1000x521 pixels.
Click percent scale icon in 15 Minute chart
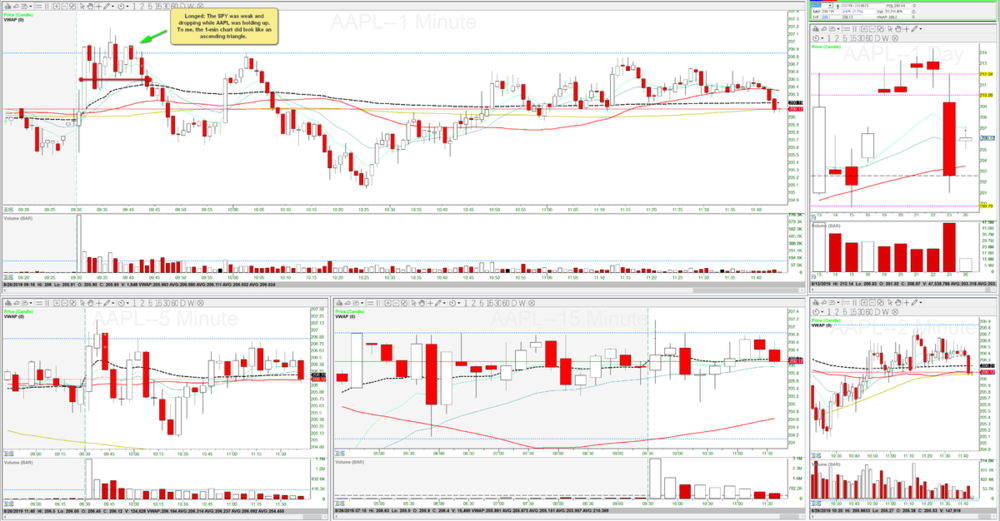click(x=404, y=303)
